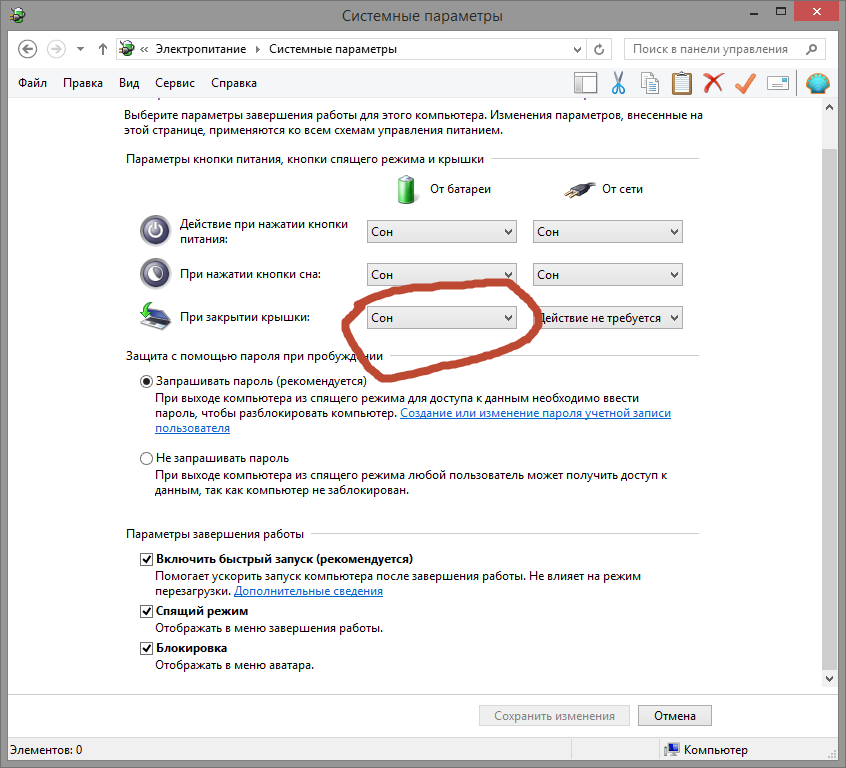The width and height of the screenshot is (846, 768).
Task: Click the refresh icon in address bar
Action: (599, 49)
